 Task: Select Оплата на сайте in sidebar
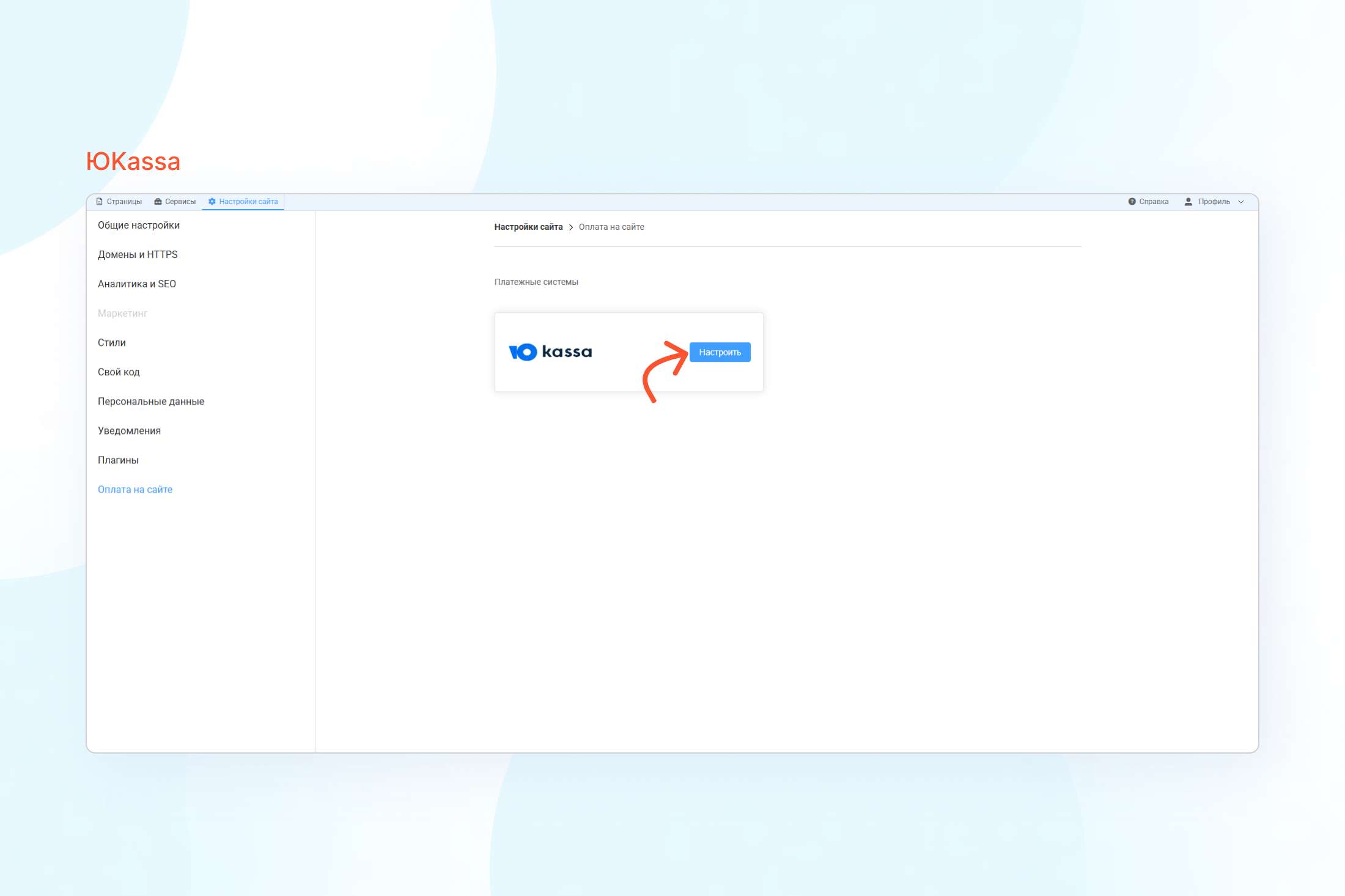coord(135,490)
